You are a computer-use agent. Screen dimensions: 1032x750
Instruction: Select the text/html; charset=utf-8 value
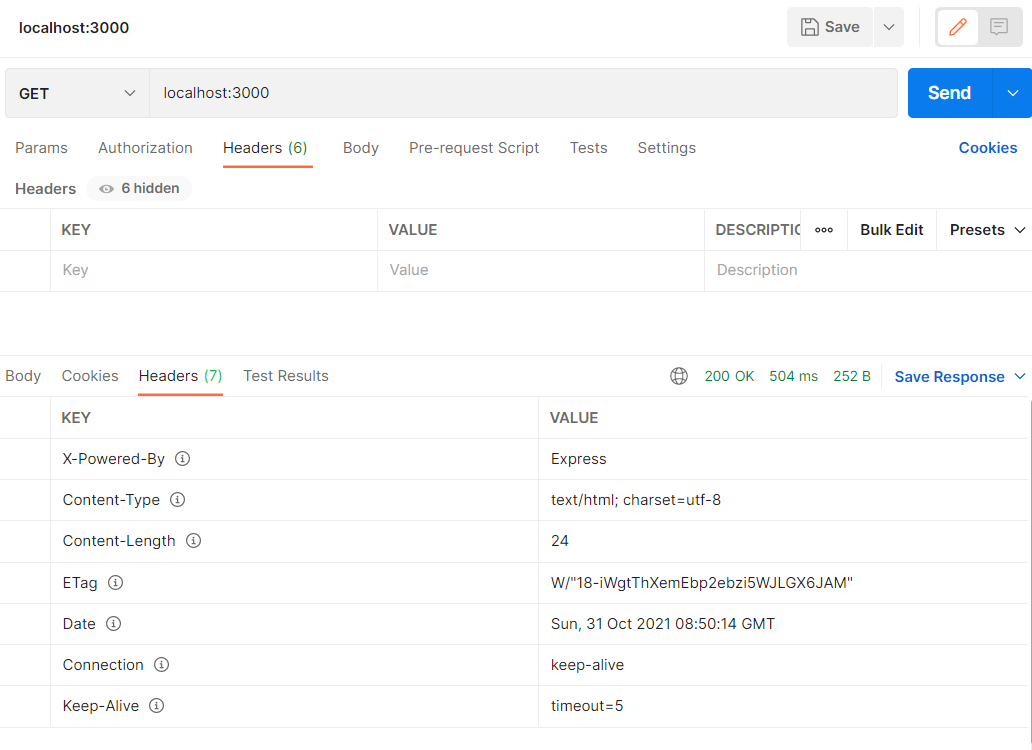tap(636, 500)
